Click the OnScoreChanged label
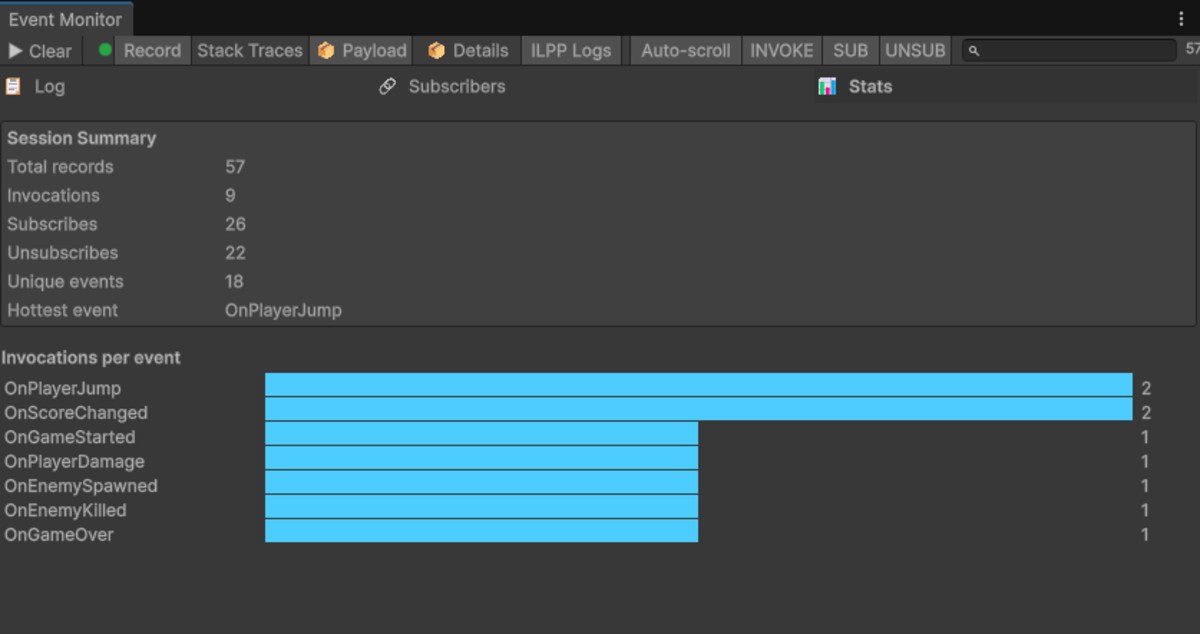The width and height of the screenshot is (1200, 634). (x=76, y=413)
